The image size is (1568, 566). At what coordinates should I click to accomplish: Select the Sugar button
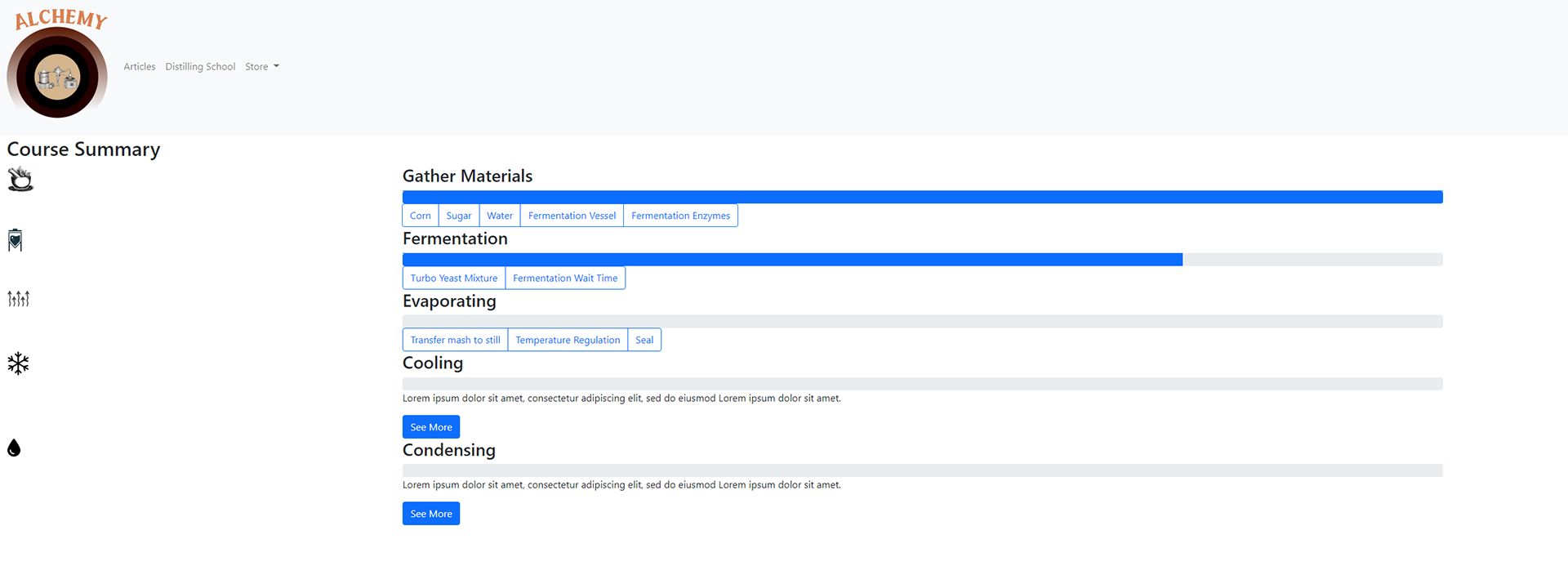[459, 216]
